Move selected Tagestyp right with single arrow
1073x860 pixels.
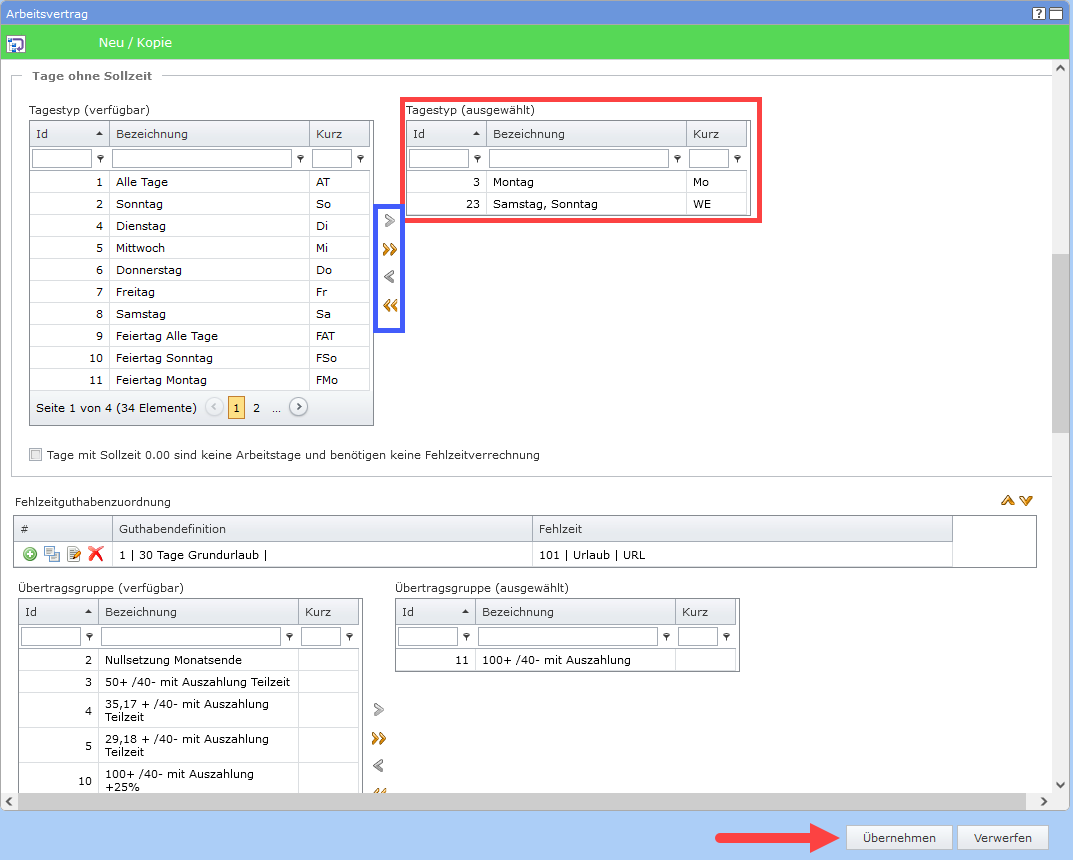pyautogui.click(x=390, y=221)
